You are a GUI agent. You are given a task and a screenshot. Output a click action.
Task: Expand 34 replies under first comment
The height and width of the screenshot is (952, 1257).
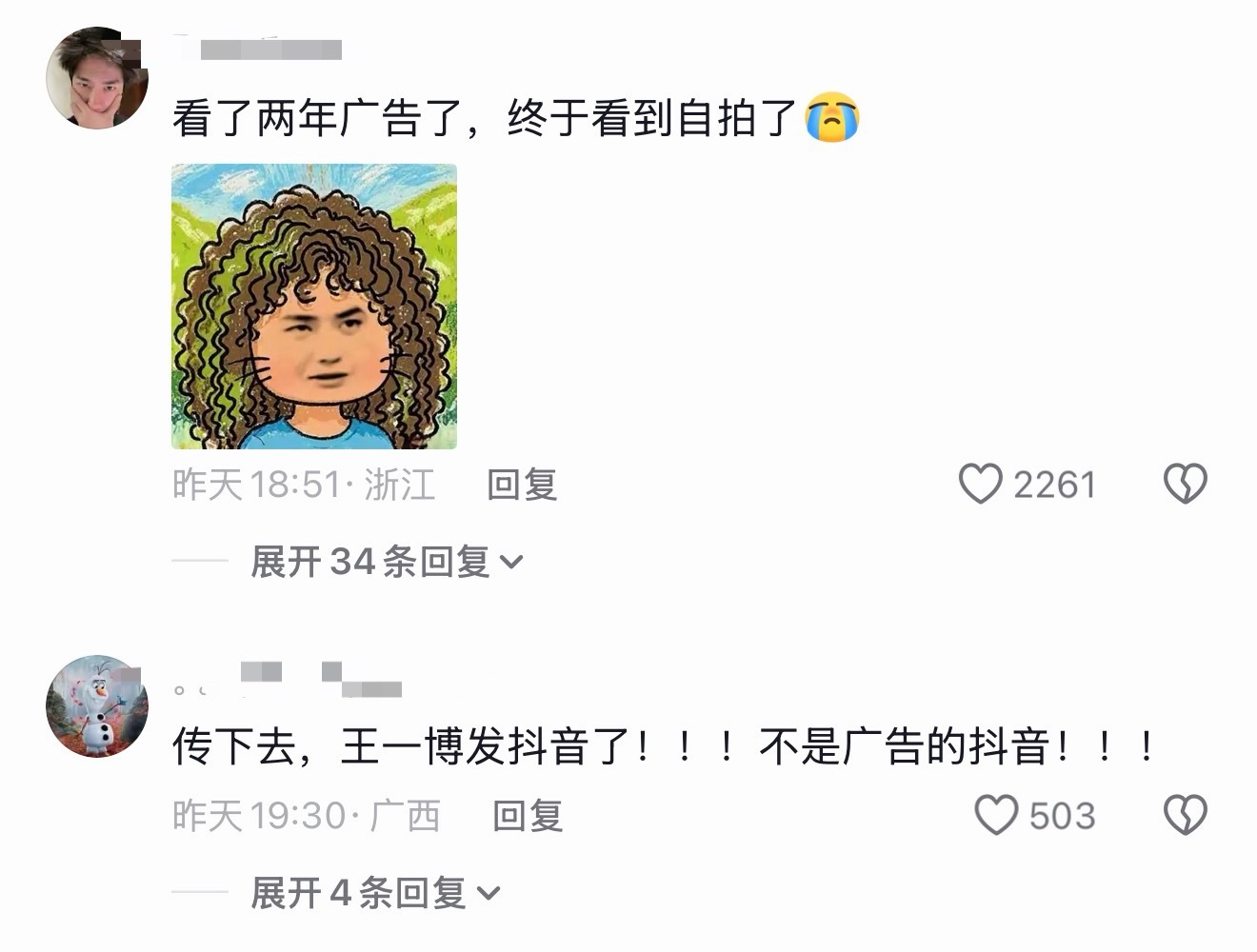point(387,562)
